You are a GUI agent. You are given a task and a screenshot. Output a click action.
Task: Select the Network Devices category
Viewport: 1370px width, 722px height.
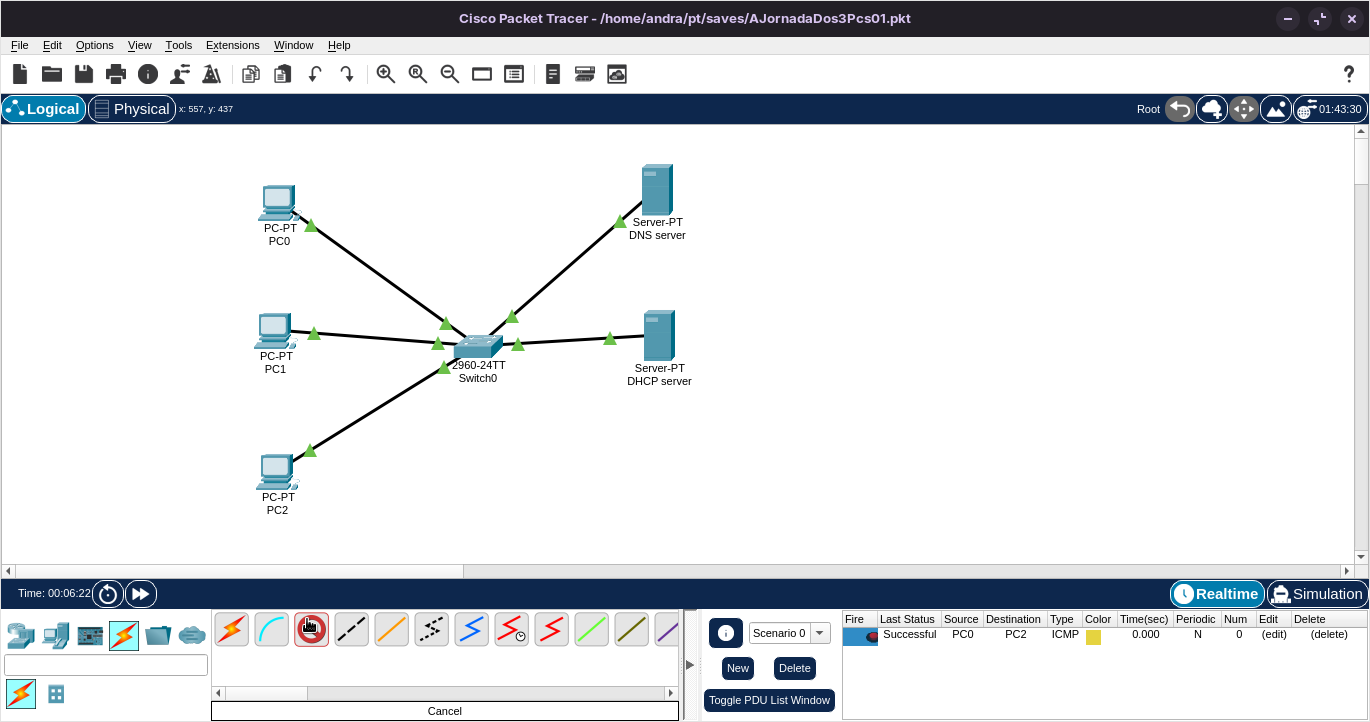tap(20, 635)
